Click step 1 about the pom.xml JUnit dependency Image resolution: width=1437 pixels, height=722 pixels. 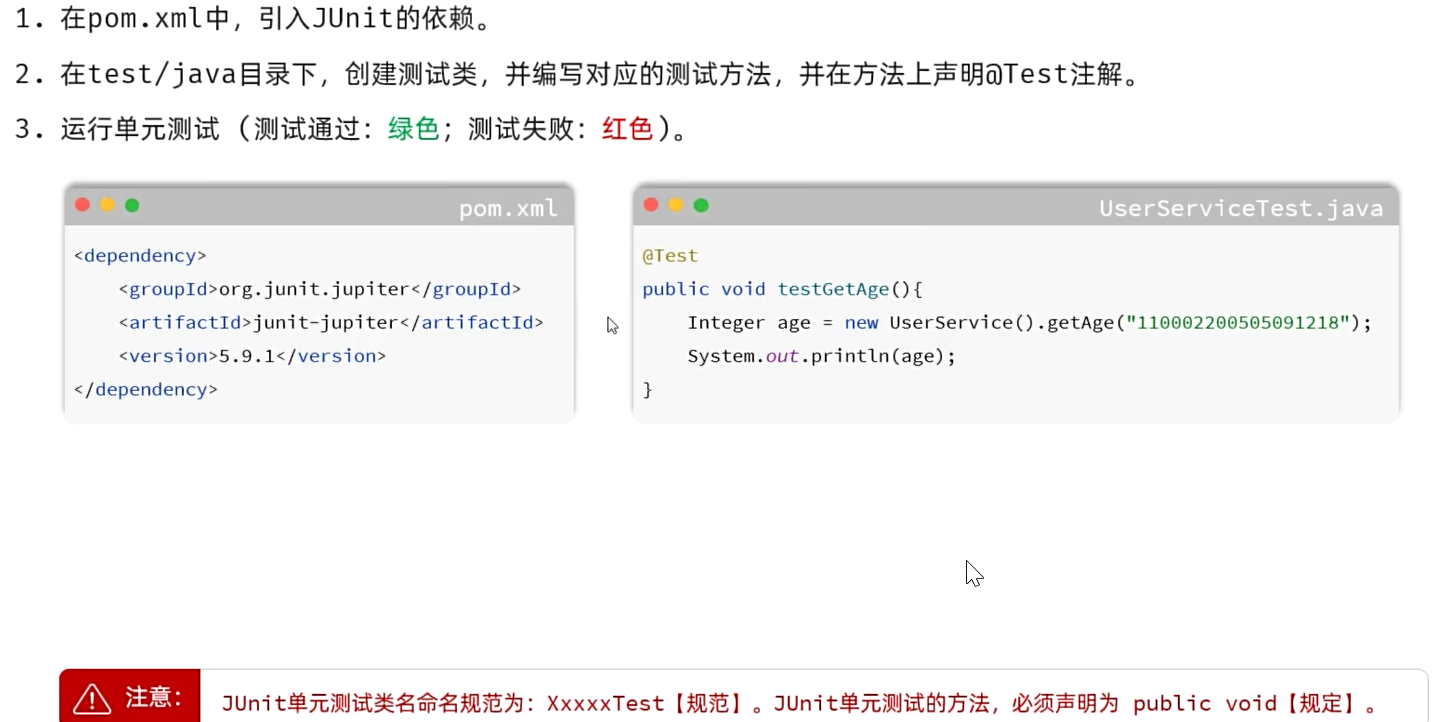[x=253, y=19]
